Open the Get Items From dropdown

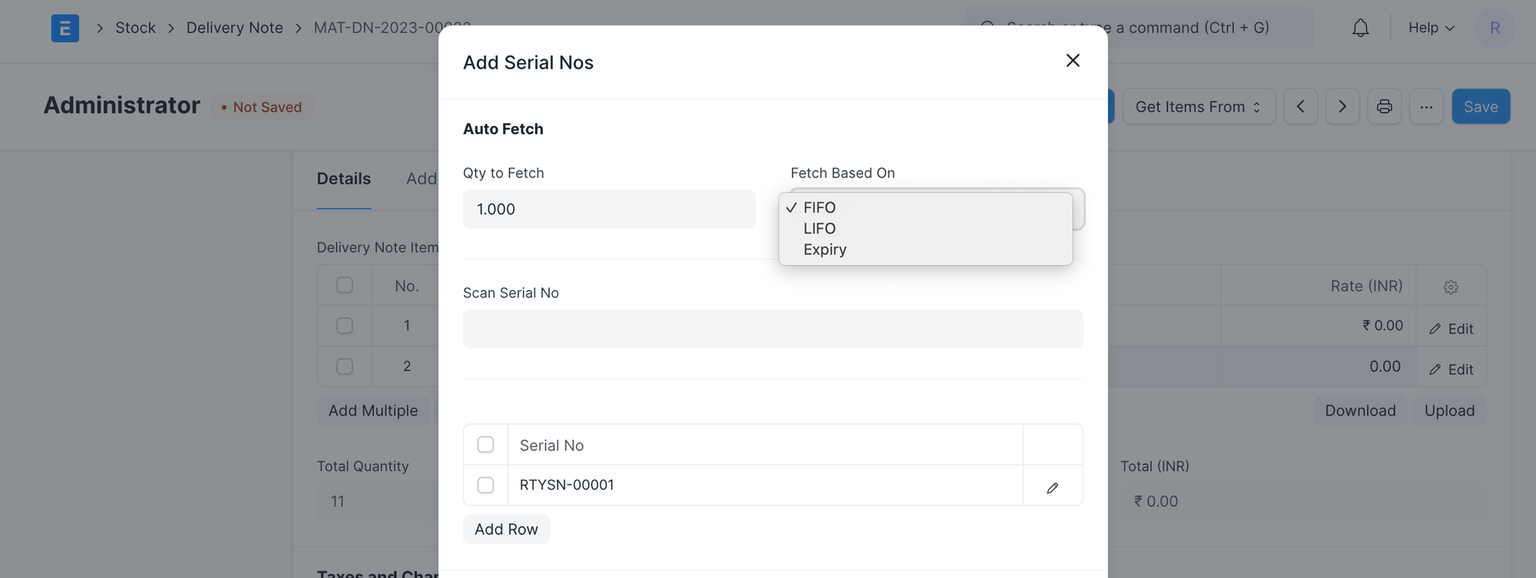[1198, 106]
